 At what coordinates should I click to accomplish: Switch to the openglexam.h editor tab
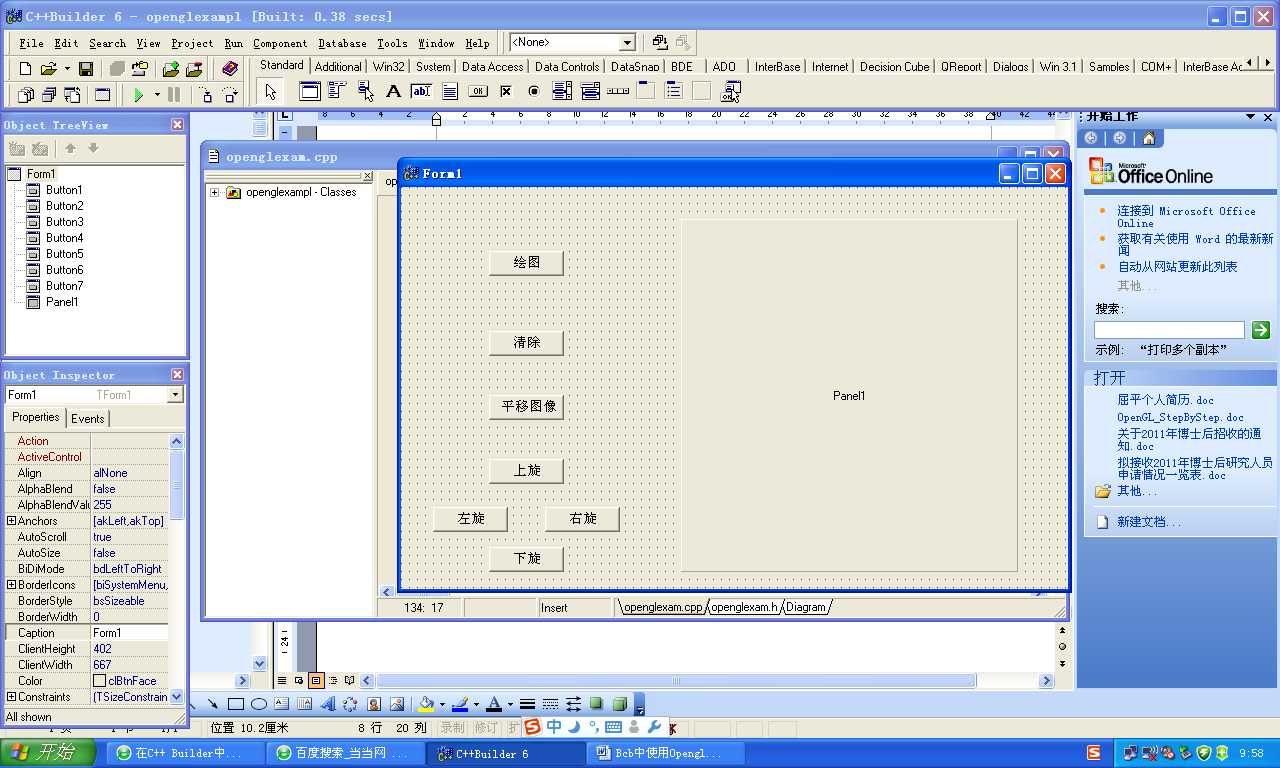click(x=744, y=607)
